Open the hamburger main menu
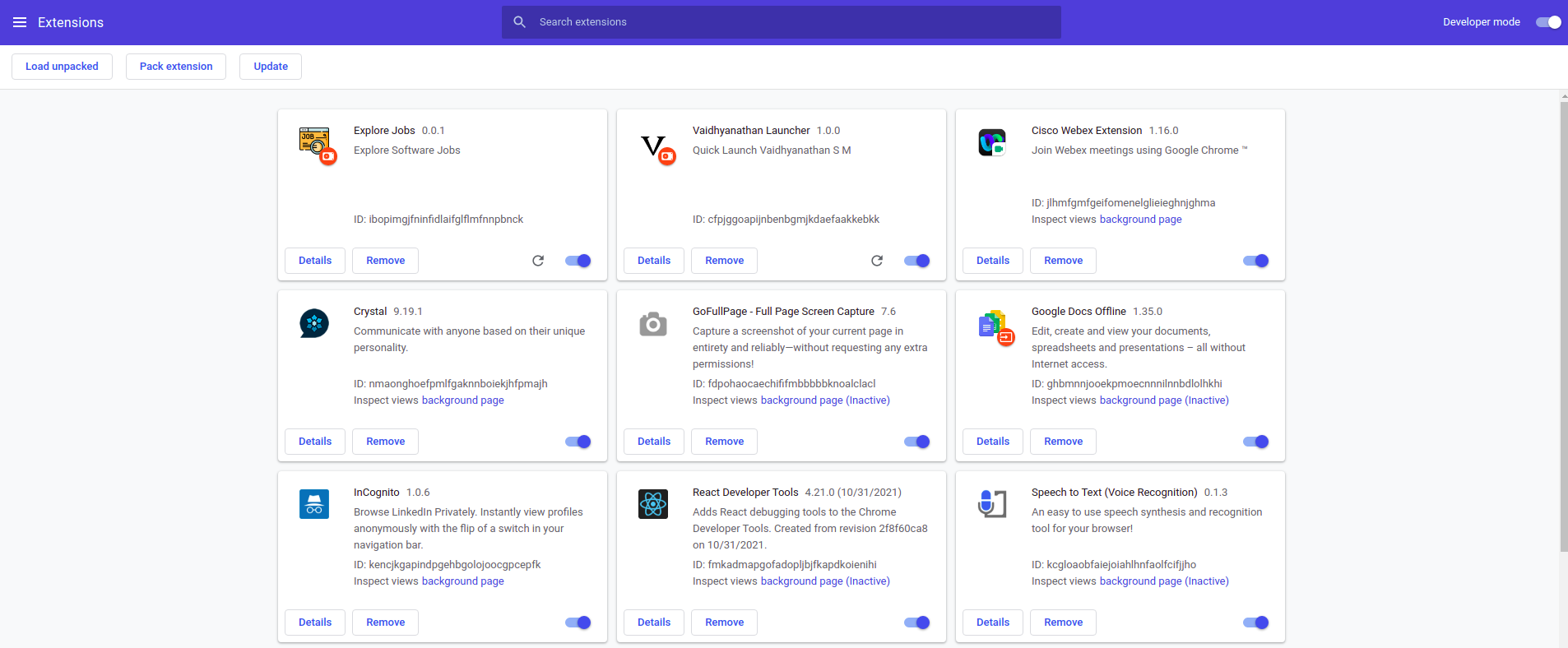This screenshot has width=1568, height=648. (x=20, y=22)
